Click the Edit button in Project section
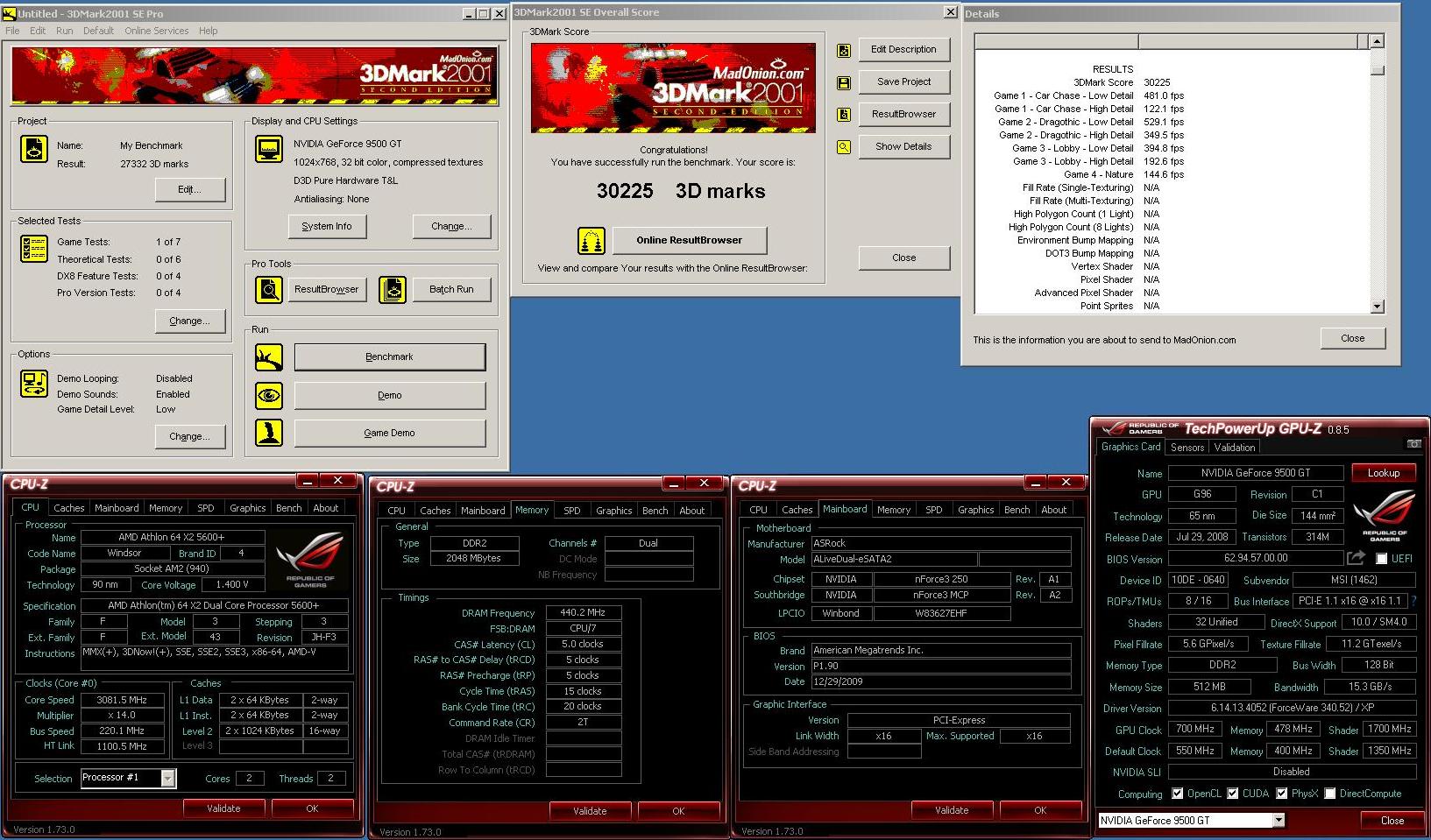This screenshot has width=1431, height=840. click(190, 189)
